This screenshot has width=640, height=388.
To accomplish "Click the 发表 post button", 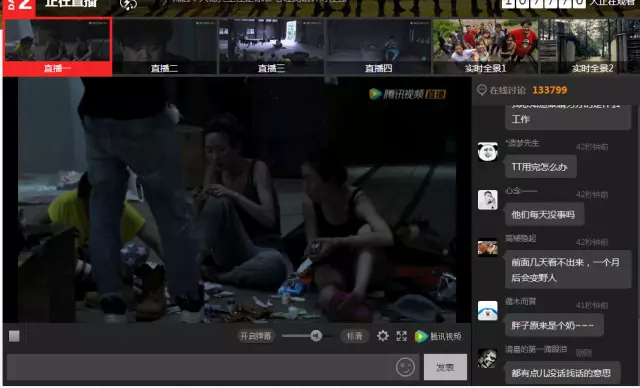I will click(x=445, y=367).
